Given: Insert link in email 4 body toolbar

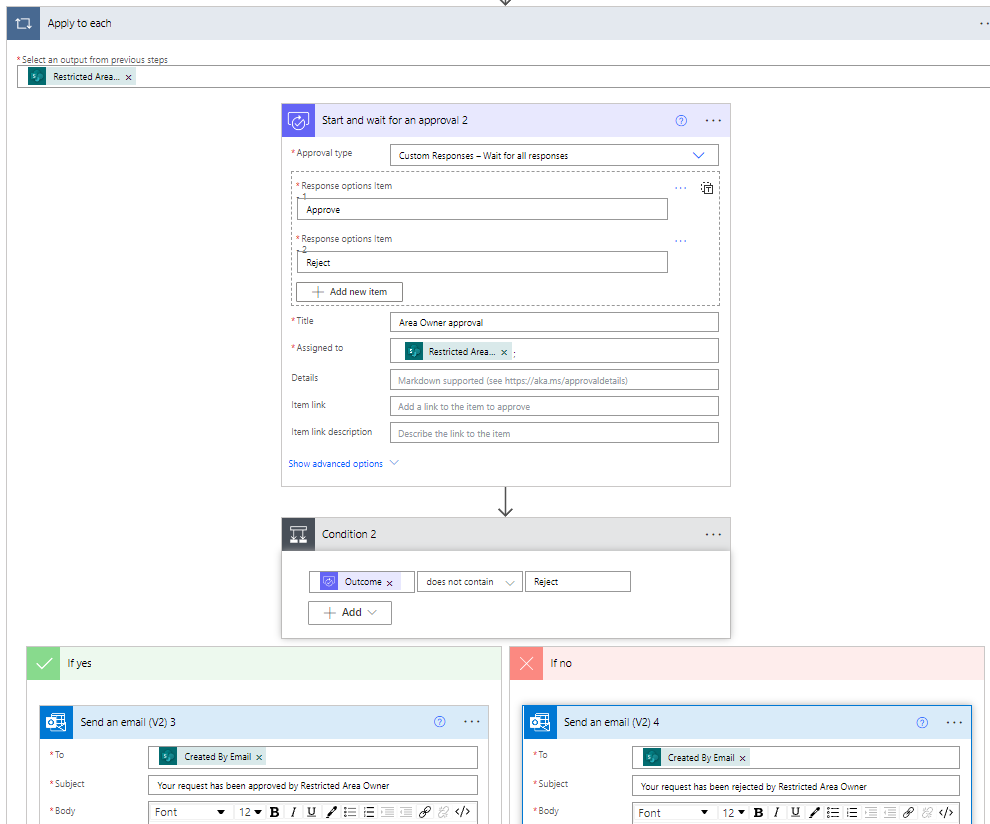Looking at the screenshot, I should tap(909, 813).
